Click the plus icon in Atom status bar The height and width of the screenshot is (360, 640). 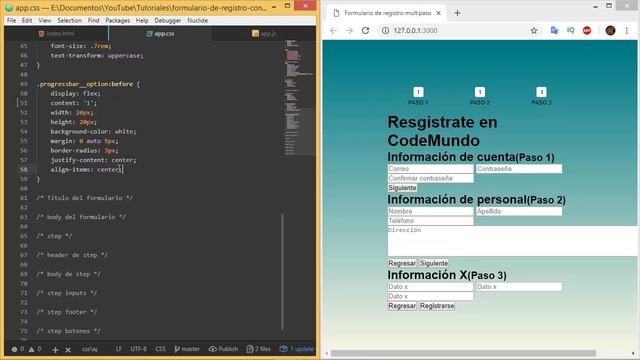(56, 350)
